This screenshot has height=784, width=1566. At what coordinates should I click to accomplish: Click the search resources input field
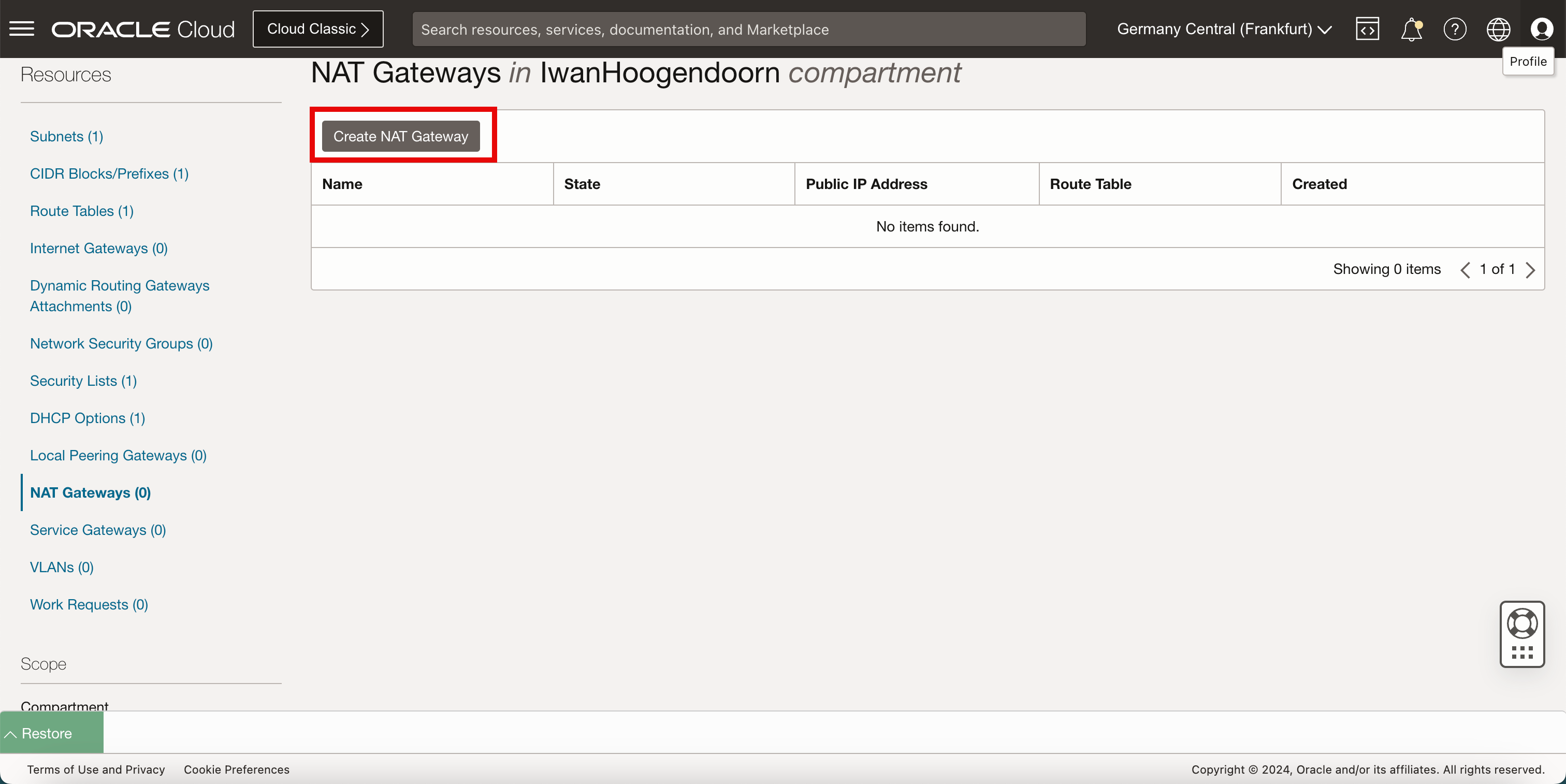(748, 28)
